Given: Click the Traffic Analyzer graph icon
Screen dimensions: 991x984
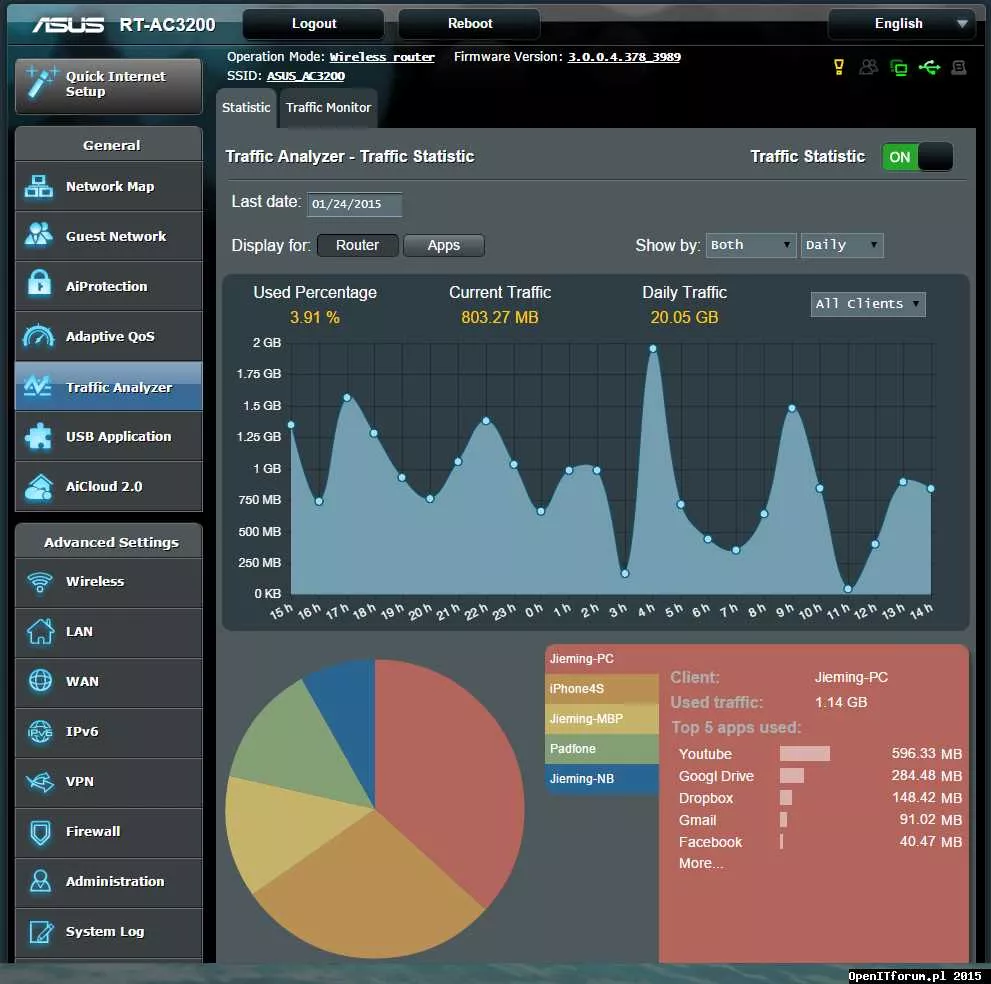Looking at the screenshot, I should pyautogui.click(x=38, y=386).
